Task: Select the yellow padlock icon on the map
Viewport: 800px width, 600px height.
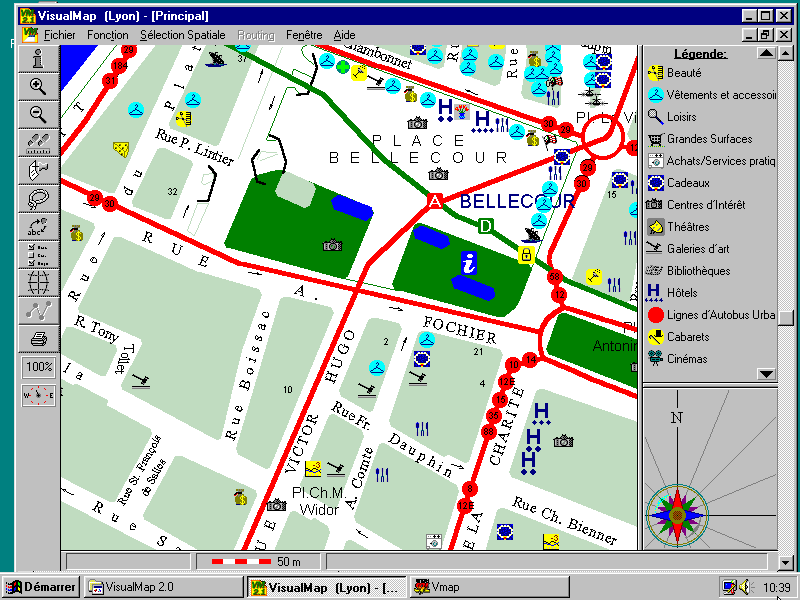Action: point(526,254)
